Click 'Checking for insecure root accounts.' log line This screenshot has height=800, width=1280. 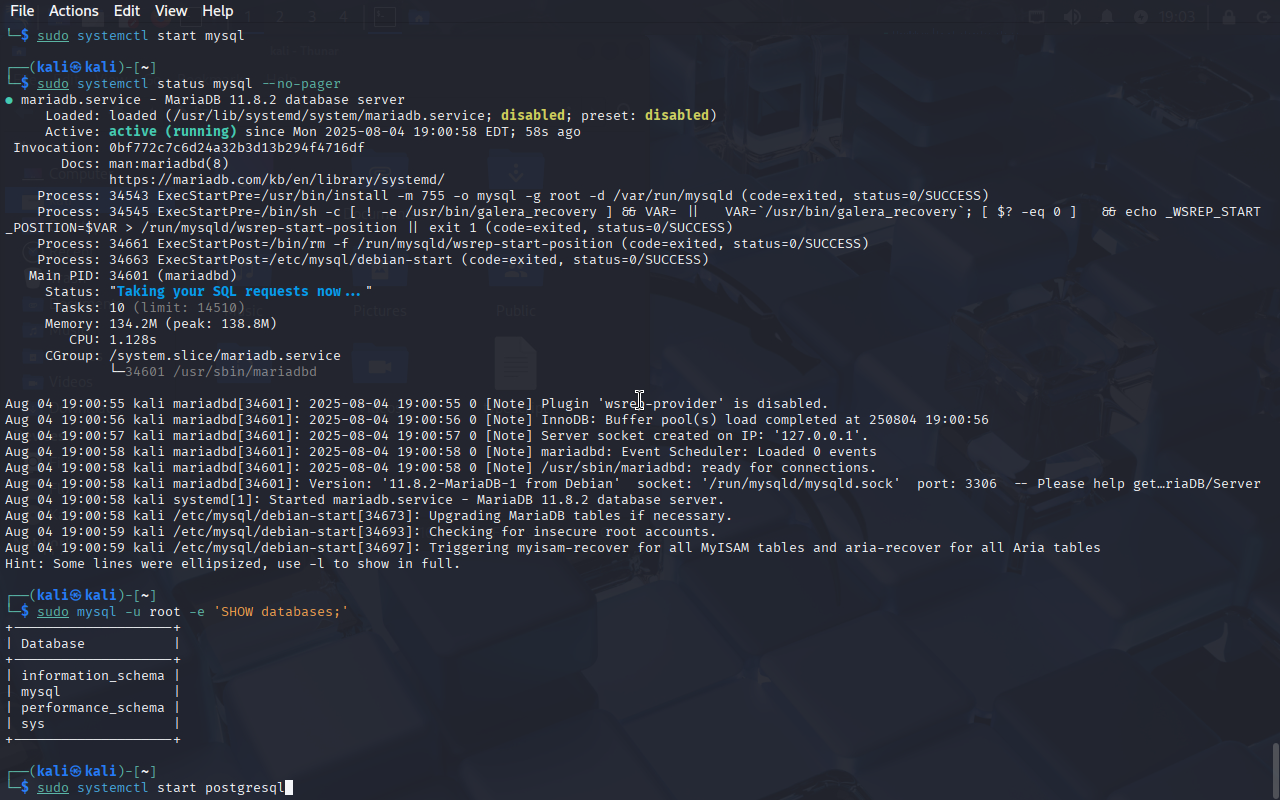coord(361,532)
